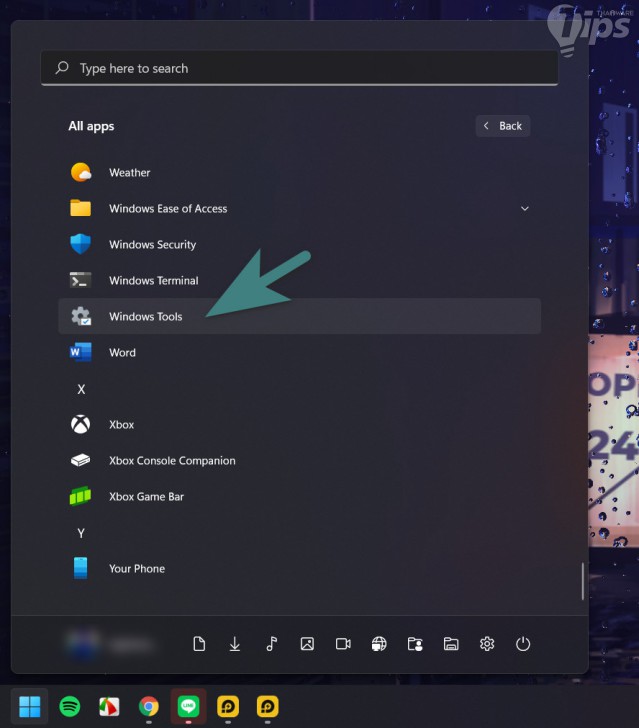Open Windows Tools gear icon

(x=81, y=316)
